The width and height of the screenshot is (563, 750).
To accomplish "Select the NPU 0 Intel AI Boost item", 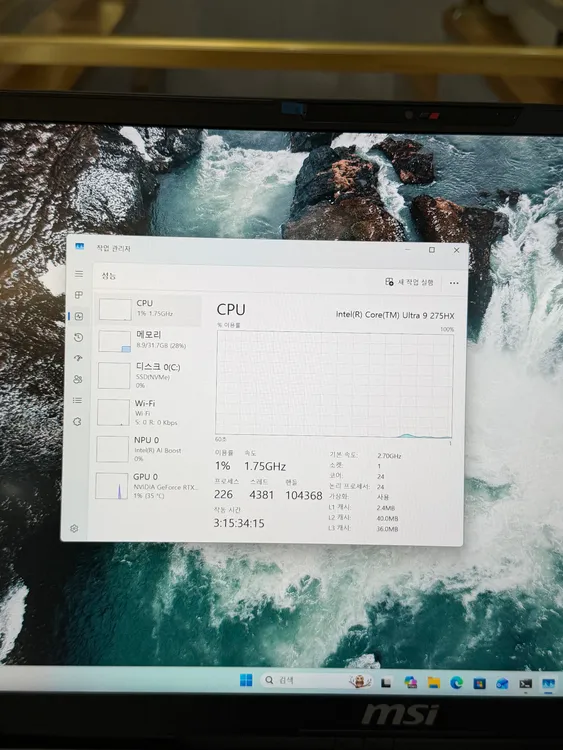I will click(146, 449).
